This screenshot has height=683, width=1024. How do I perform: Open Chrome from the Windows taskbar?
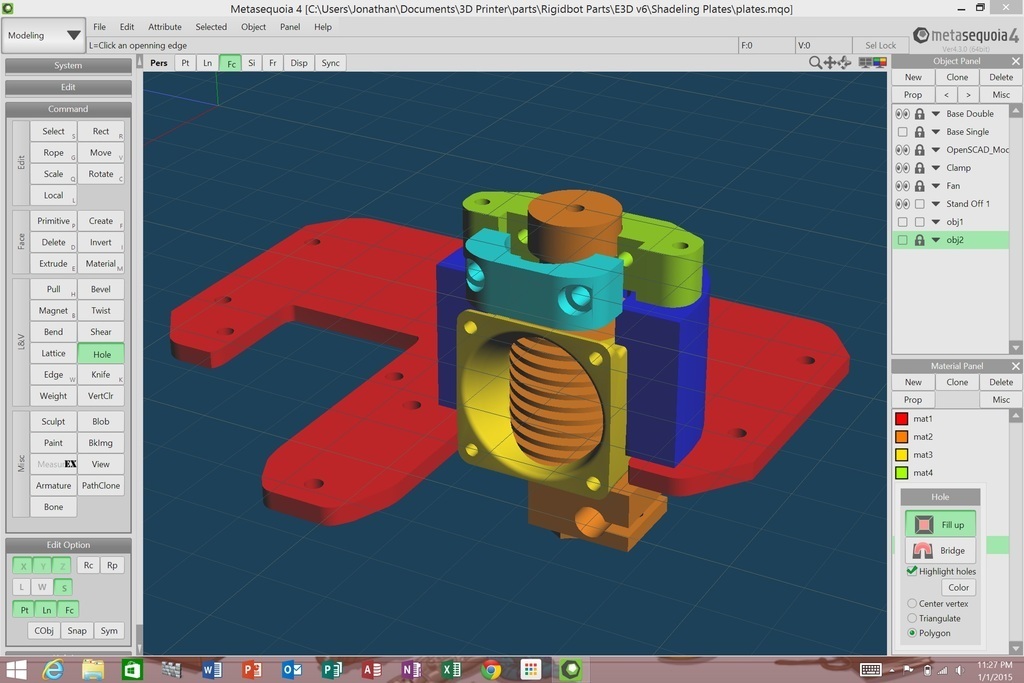click(x=490, y=670)
